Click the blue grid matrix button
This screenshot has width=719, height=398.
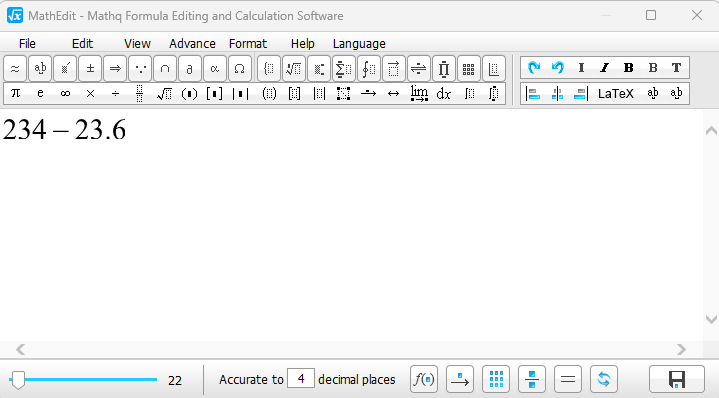click(496, 379)
